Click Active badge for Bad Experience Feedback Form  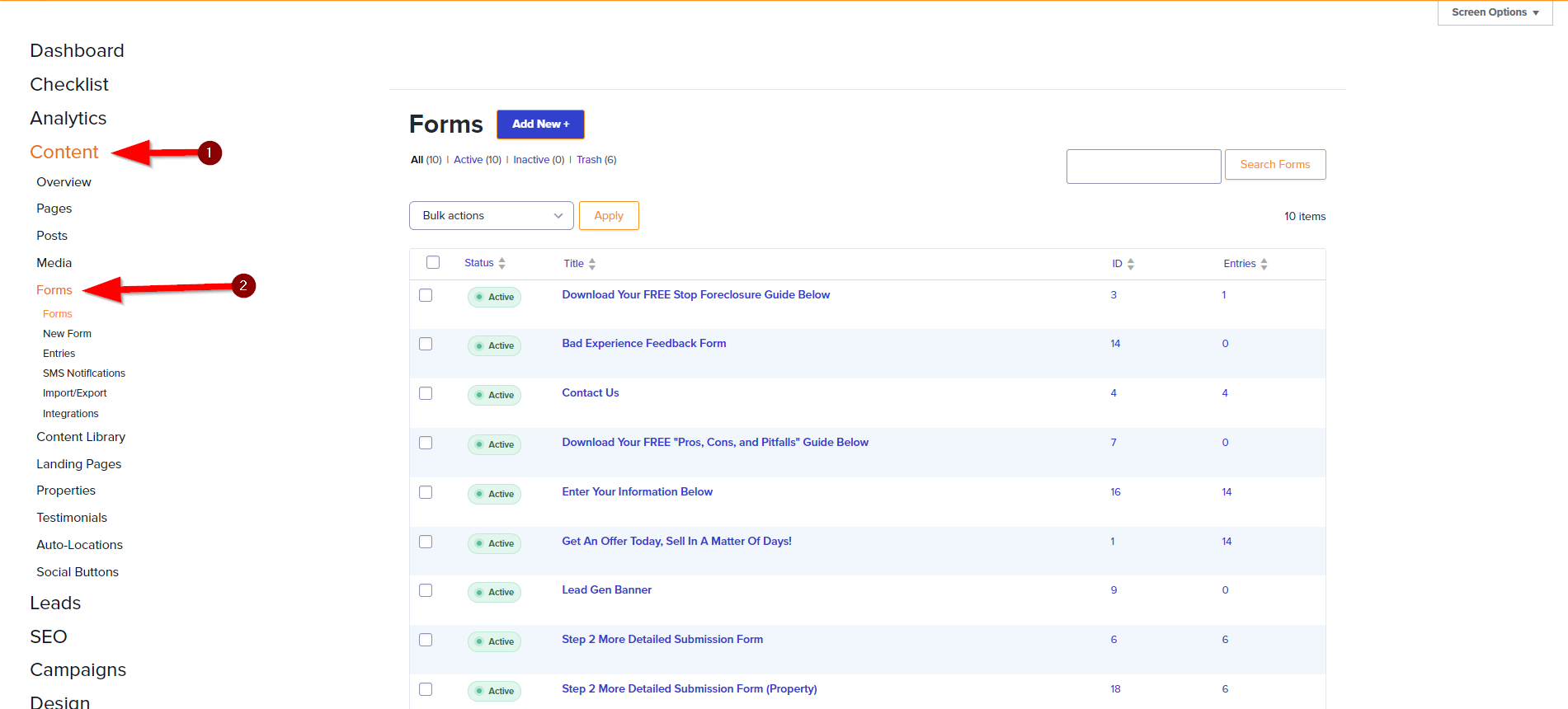point(494,345)
